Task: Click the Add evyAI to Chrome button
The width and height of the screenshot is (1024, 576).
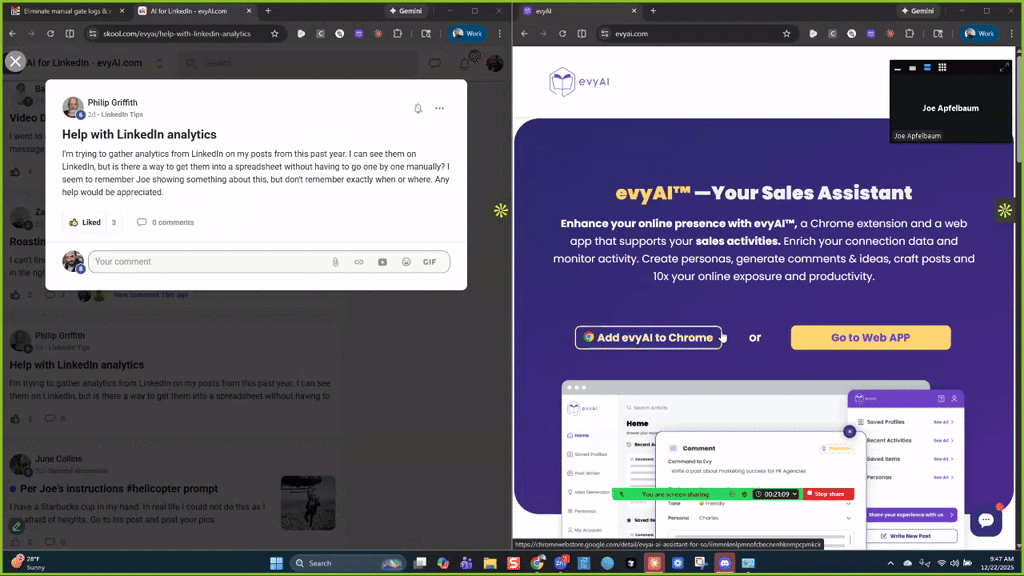Action: tap(649, 337)
